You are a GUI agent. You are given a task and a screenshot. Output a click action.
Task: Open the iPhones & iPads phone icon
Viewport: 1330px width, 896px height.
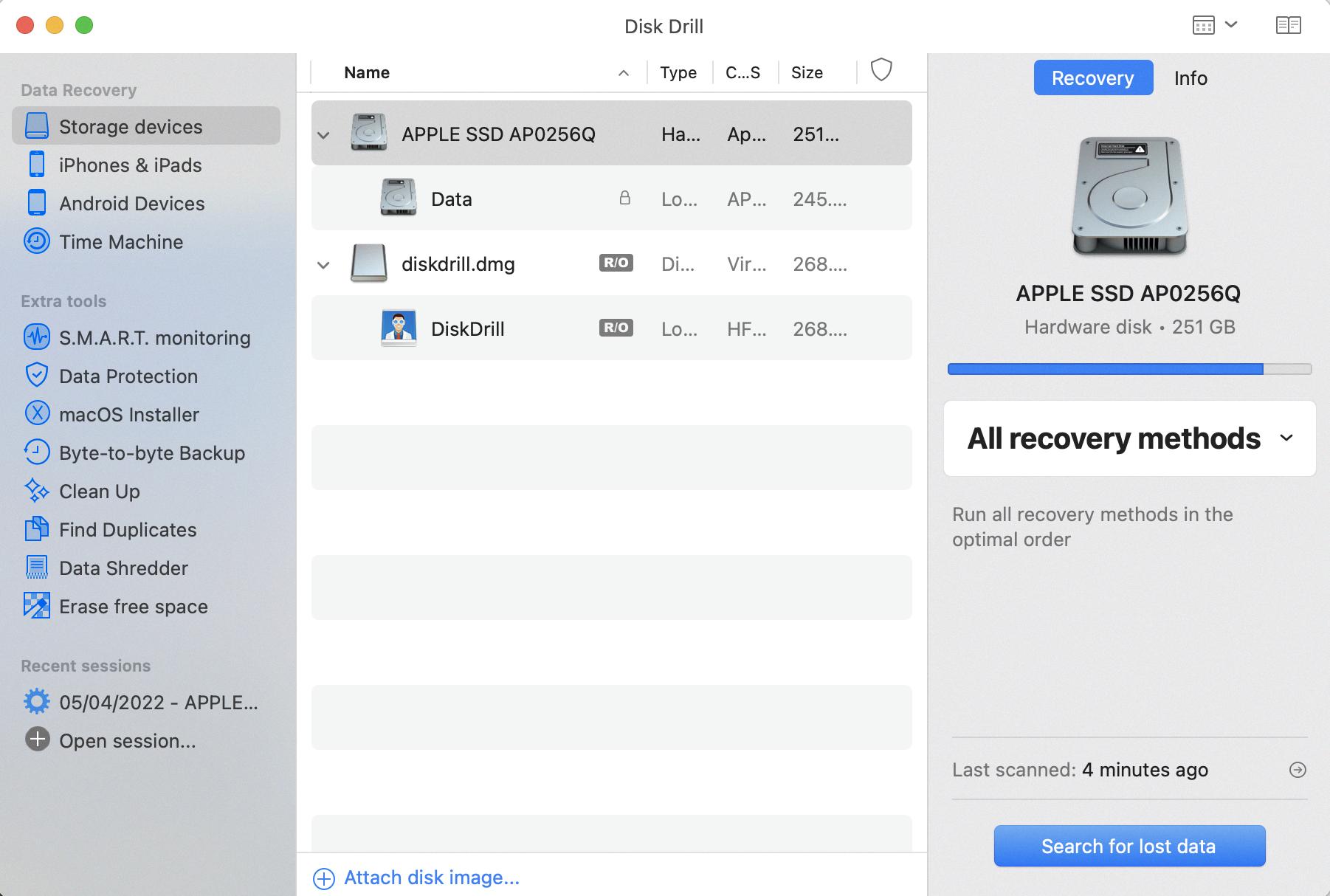[x=36, y=165]
